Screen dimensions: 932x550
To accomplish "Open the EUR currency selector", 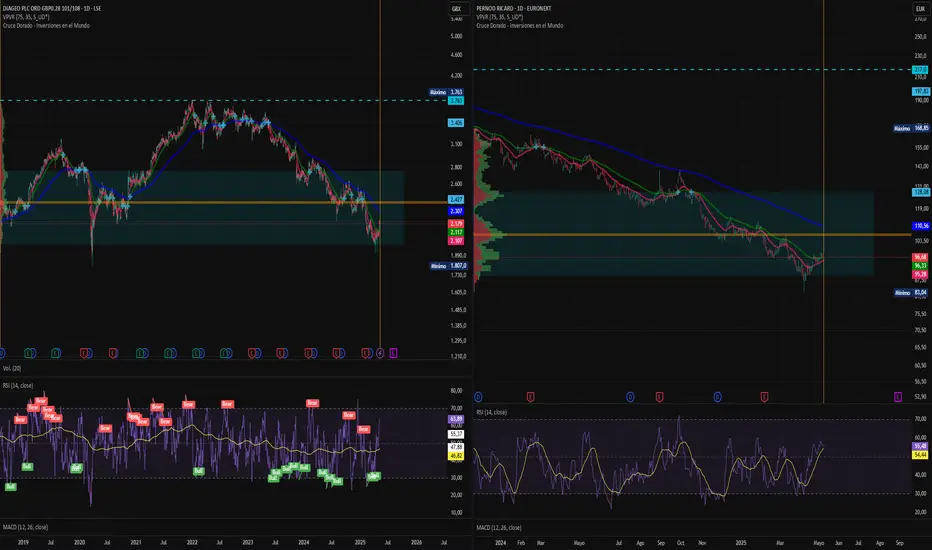I will coord(919,9).
